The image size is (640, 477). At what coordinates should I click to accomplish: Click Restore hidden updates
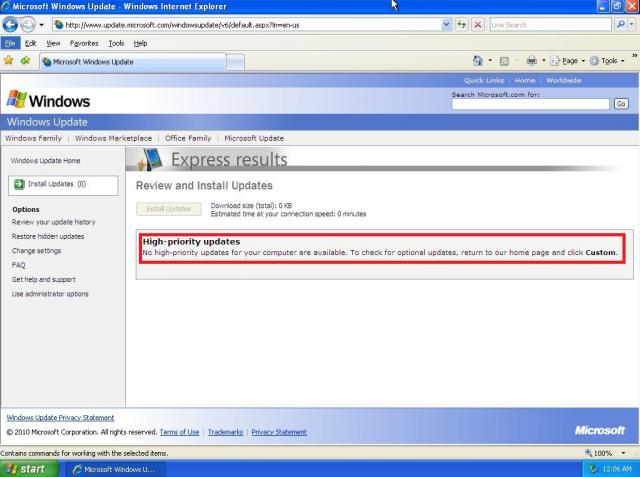(x=48, y=237)
